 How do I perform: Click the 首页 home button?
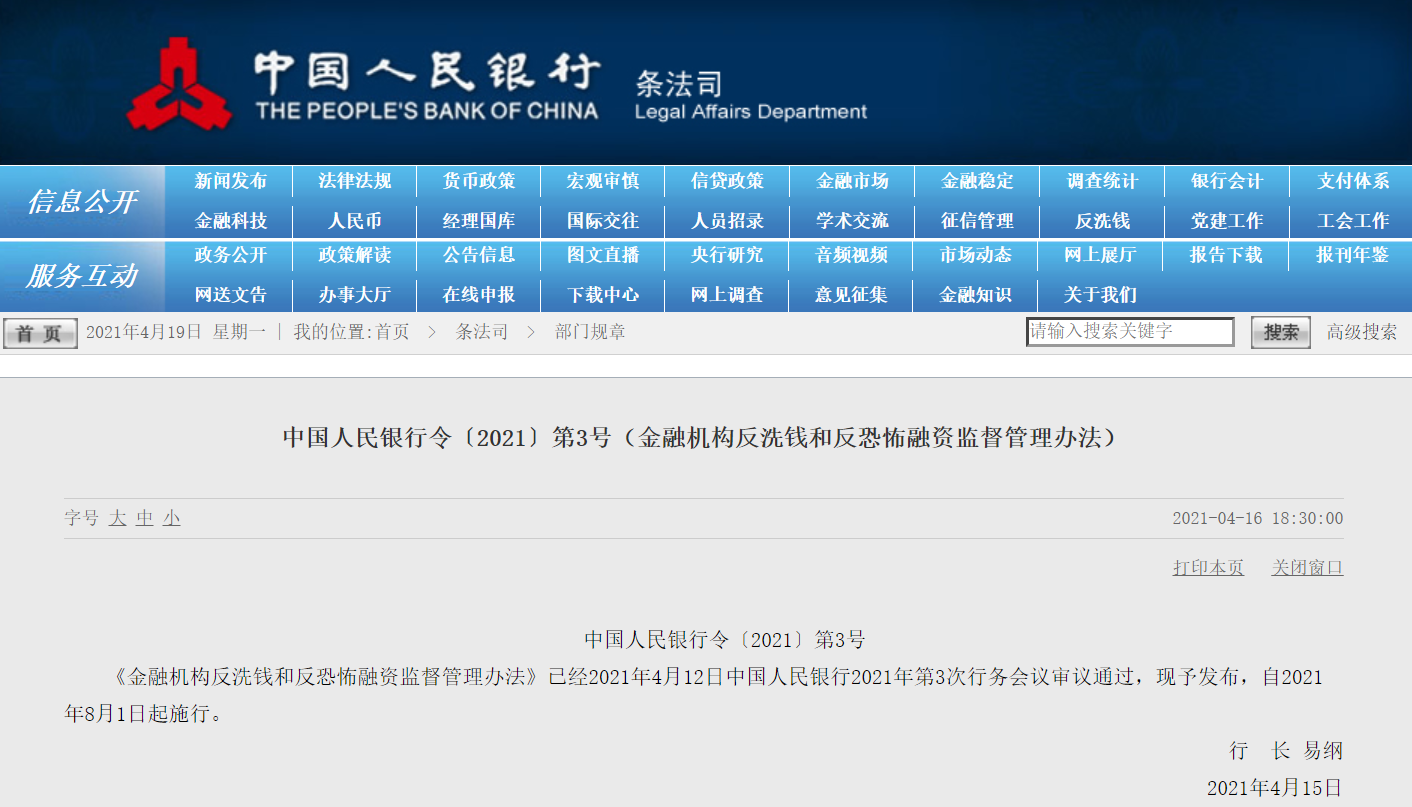[x=40, y=333]
